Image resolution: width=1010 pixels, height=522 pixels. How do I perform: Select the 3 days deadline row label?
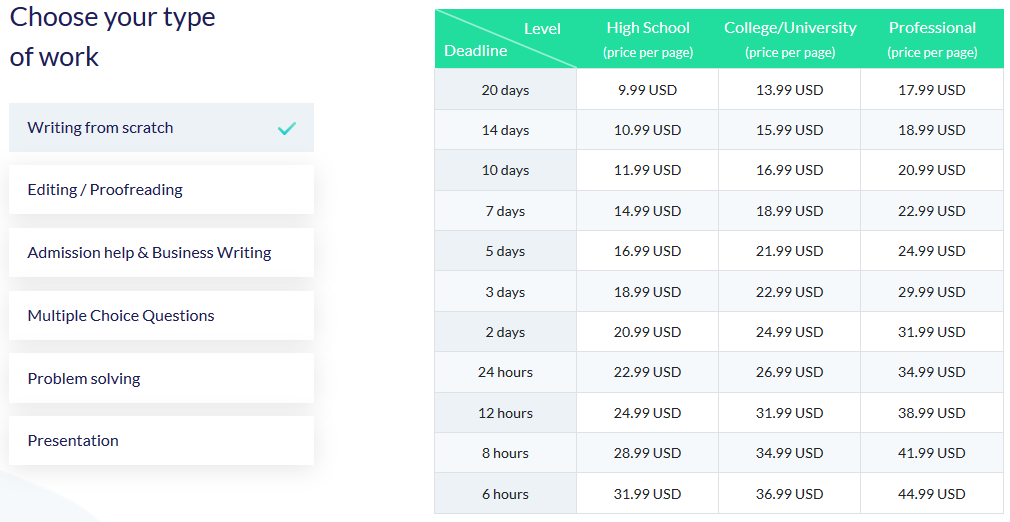506,292
